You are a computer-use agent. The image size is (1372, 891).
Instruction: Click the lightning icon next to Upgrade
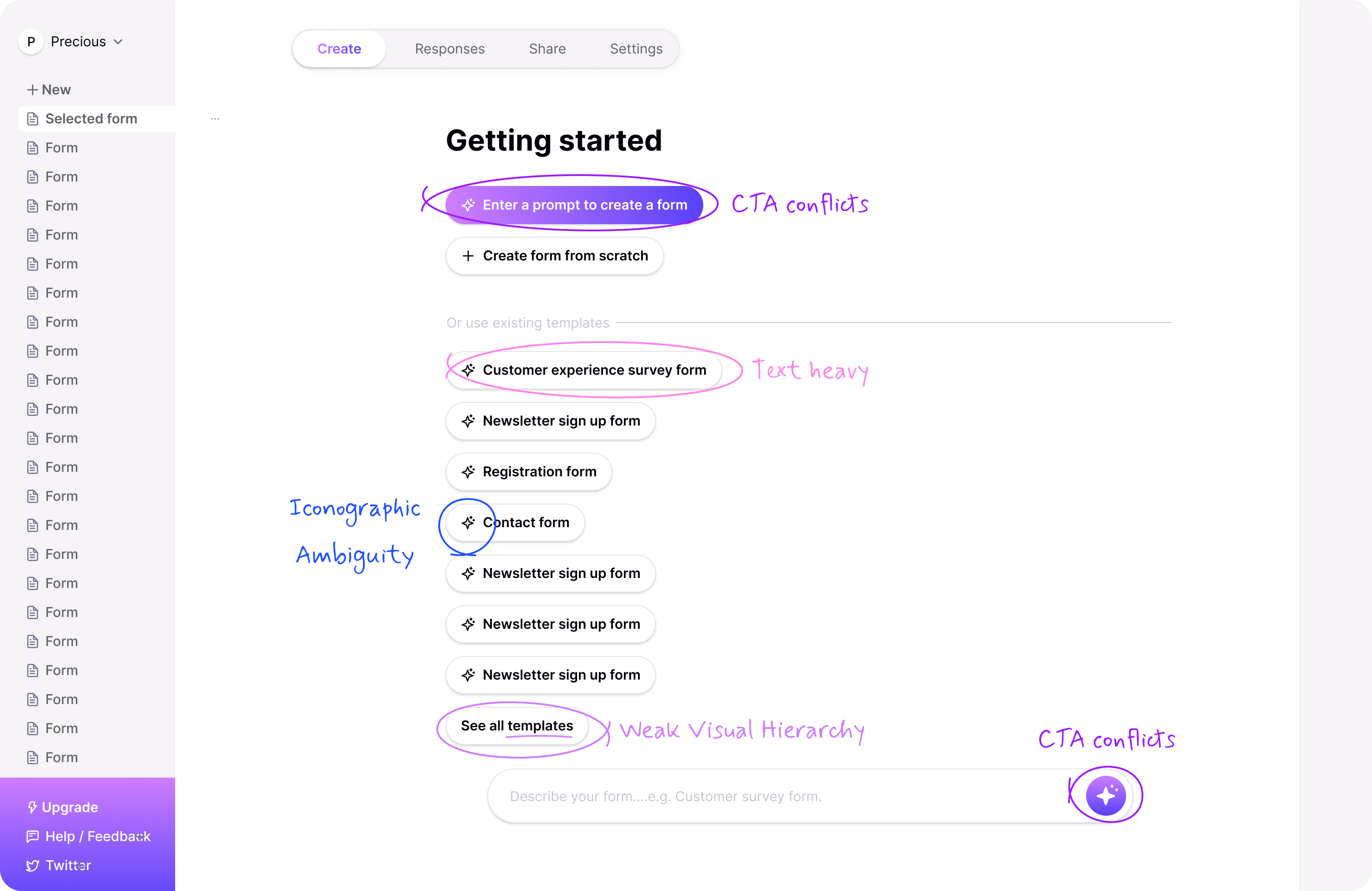[33, 807]
